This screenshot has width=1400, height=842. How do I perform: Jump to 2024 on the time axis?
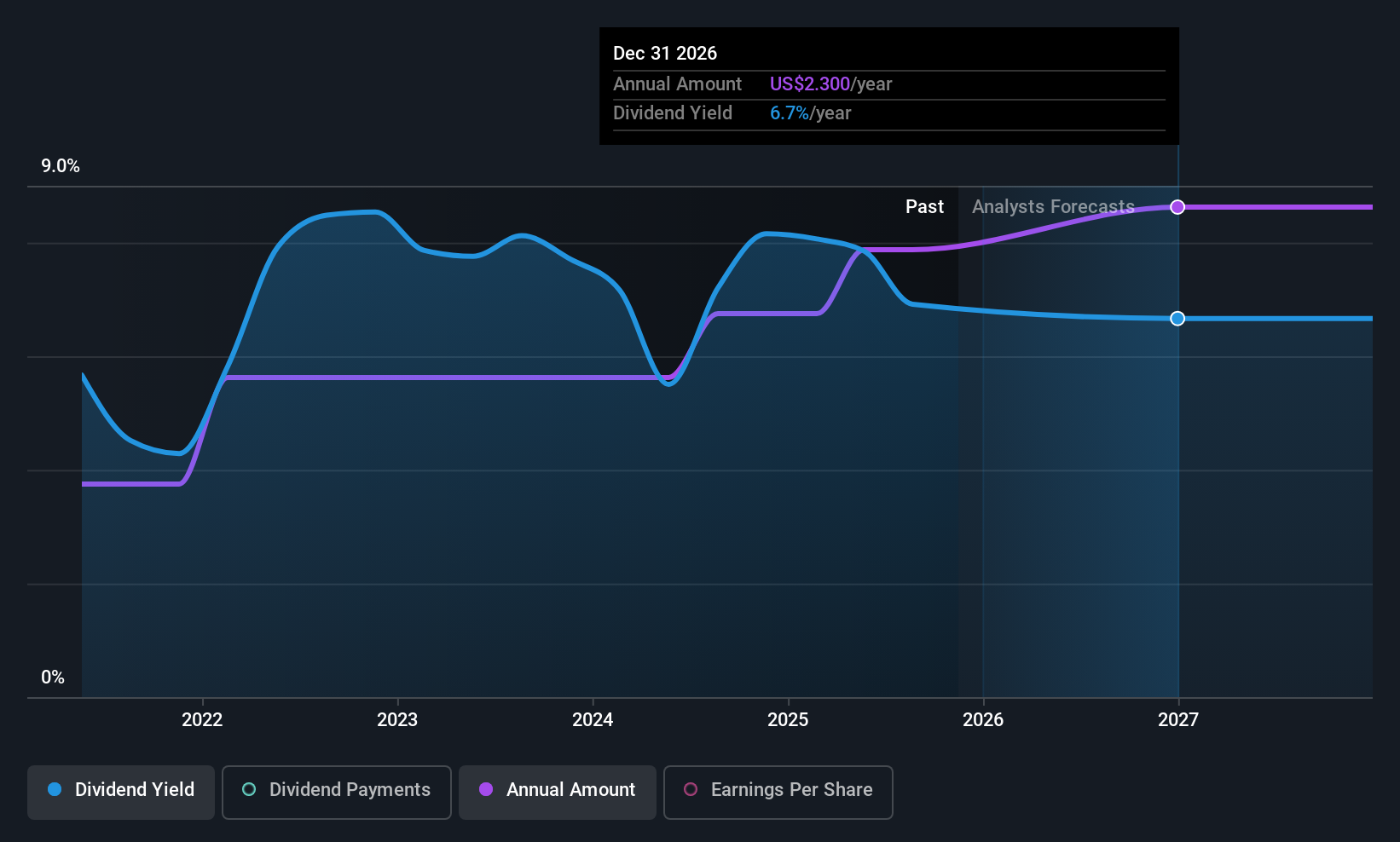pos(593,720)
